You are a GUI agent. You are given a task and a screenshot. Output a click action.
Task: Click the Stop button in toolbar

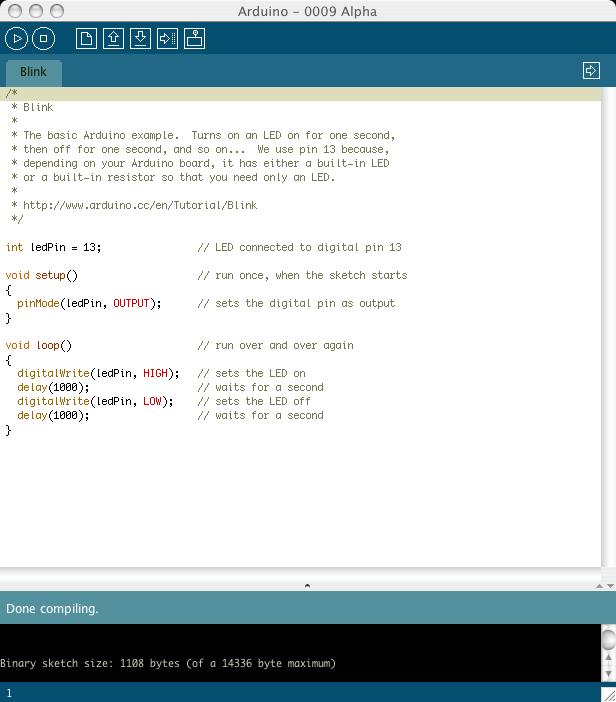(x=43, y=39)
